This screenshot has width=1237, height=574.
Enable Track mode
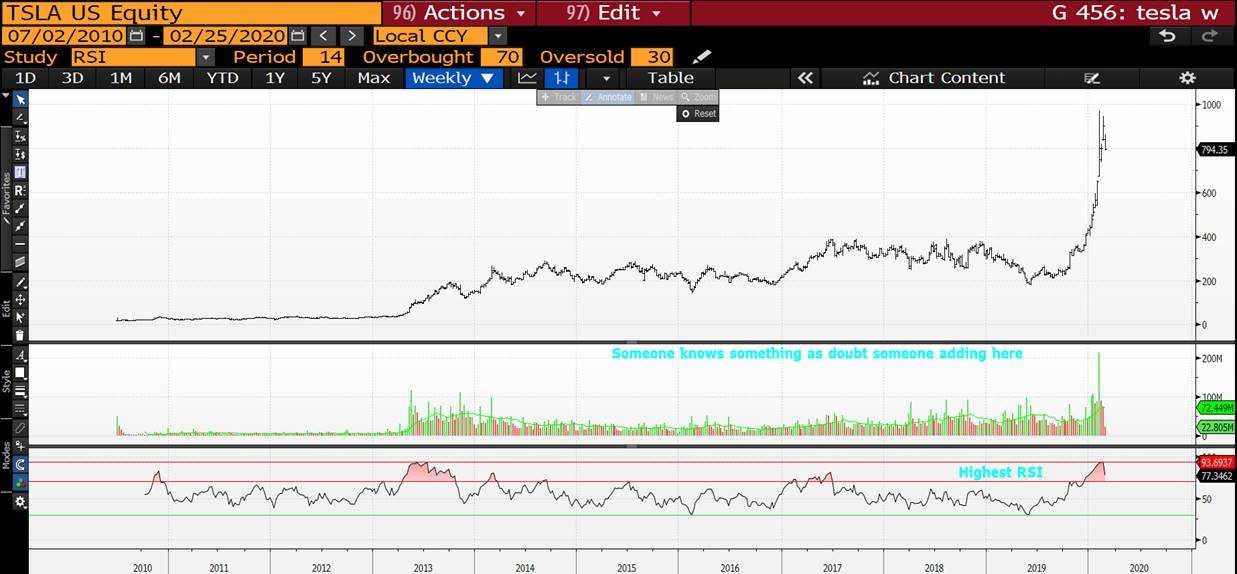559,97
